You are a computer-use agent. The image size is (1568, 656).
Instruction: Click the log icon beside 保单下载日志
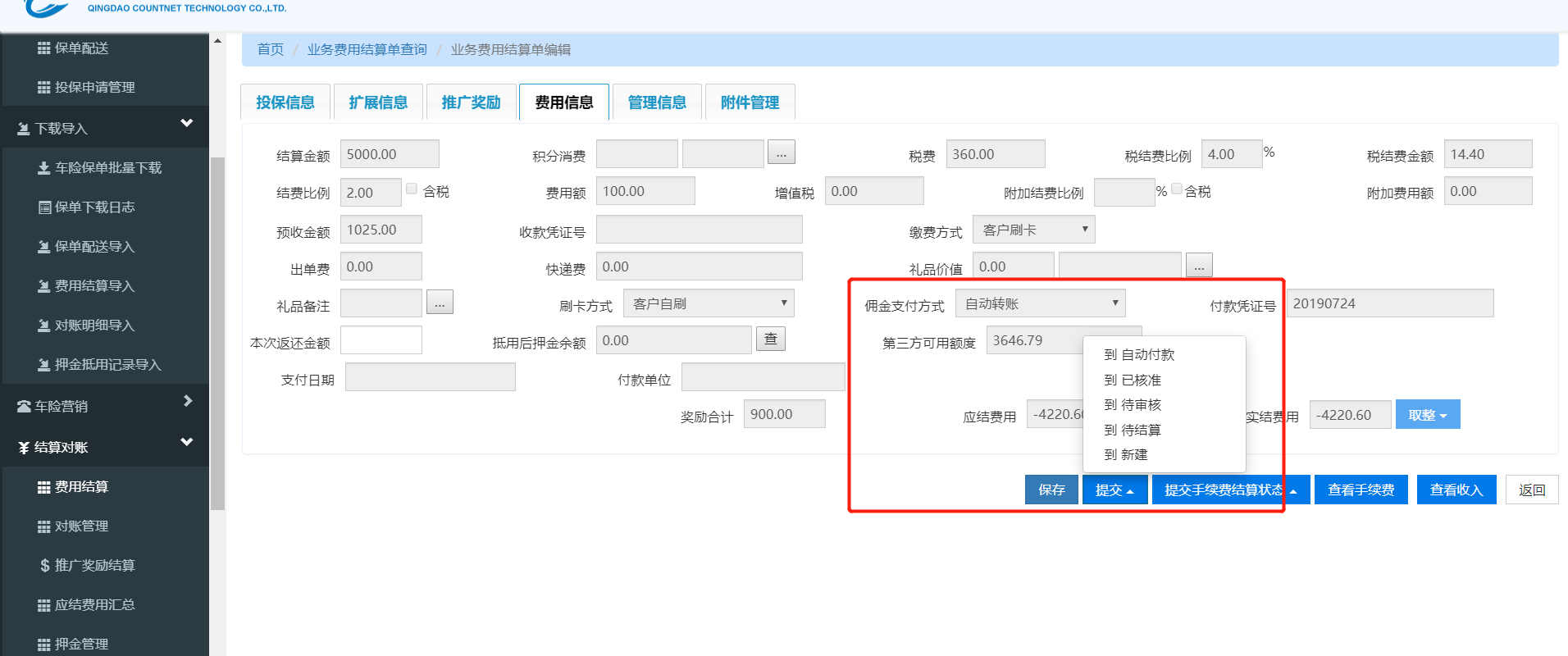point(44,207)
